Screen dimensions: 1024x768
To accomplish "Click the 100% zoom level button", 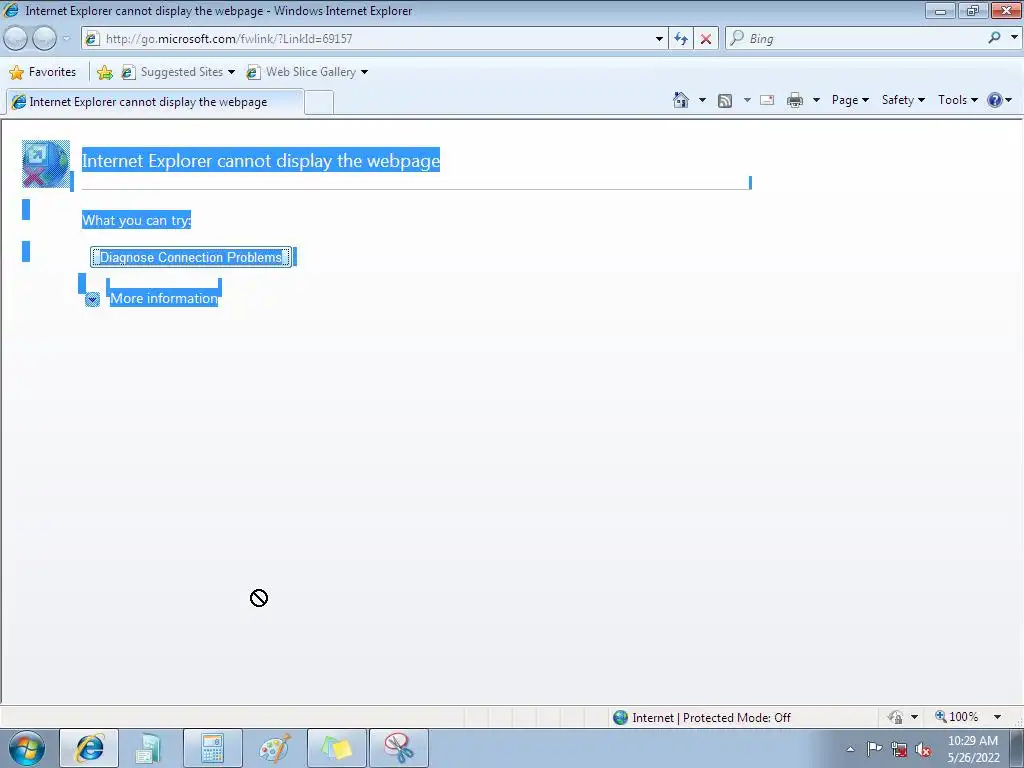I will (x=957, y=717).
